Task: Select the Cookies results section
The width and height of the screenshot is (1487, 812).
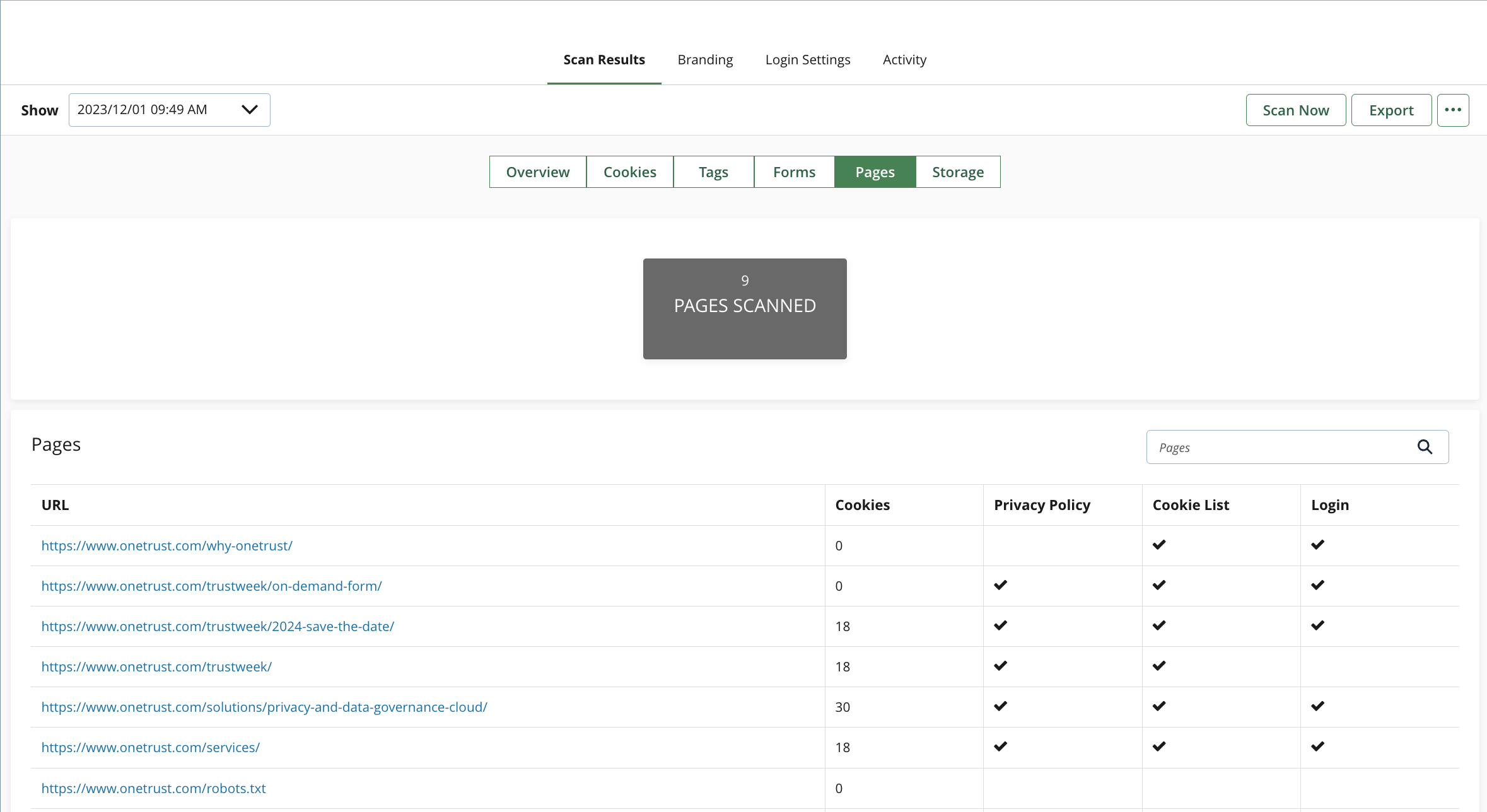Action: [x=629, y=172]
